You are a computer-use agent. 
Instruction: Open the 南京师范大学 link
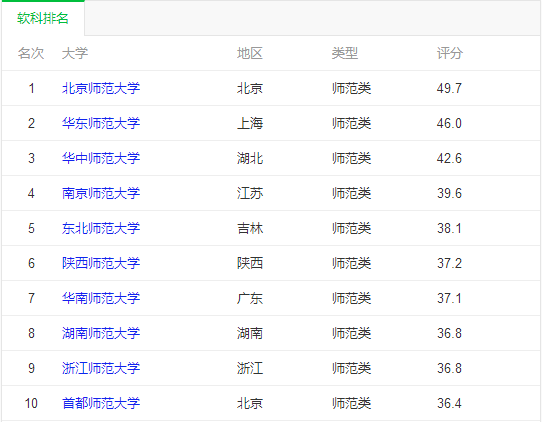pos(101,193)
